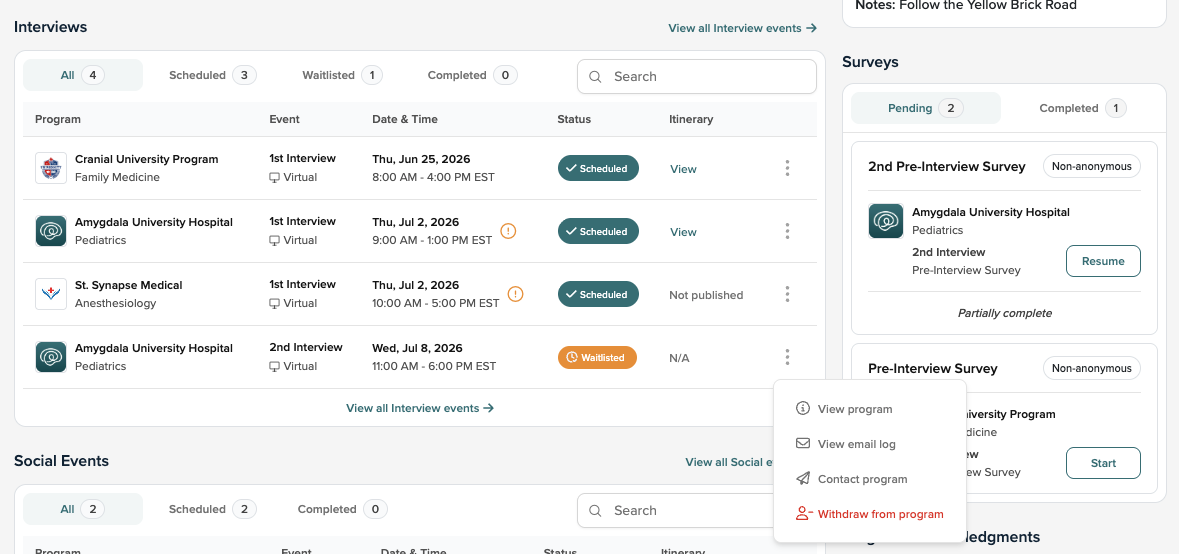Image resolution: width=1179 pixels, height=554 pixels.
Task: Start the Pre-Interview Survey
Action: coord(1103,463)
